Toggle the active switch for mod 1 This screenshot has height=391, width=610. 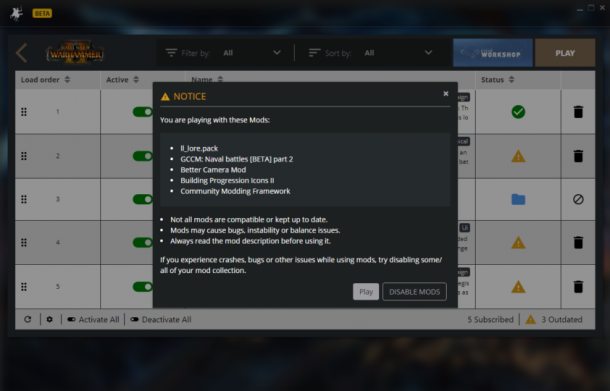point(143,112)
